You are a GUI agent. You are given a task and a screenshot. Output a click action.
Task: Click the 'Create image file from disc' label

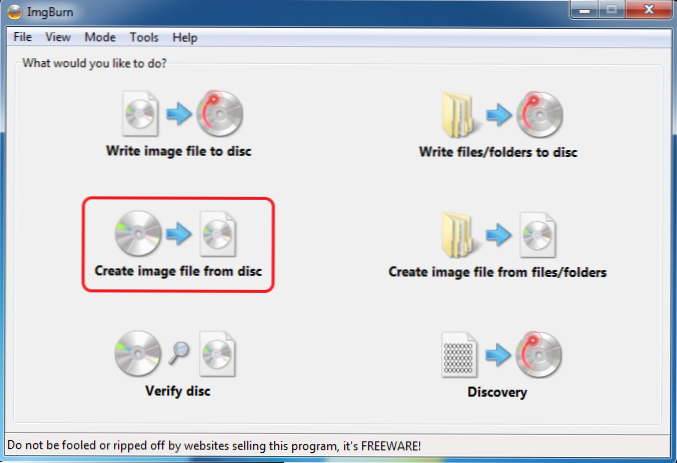tap(178, 271)
